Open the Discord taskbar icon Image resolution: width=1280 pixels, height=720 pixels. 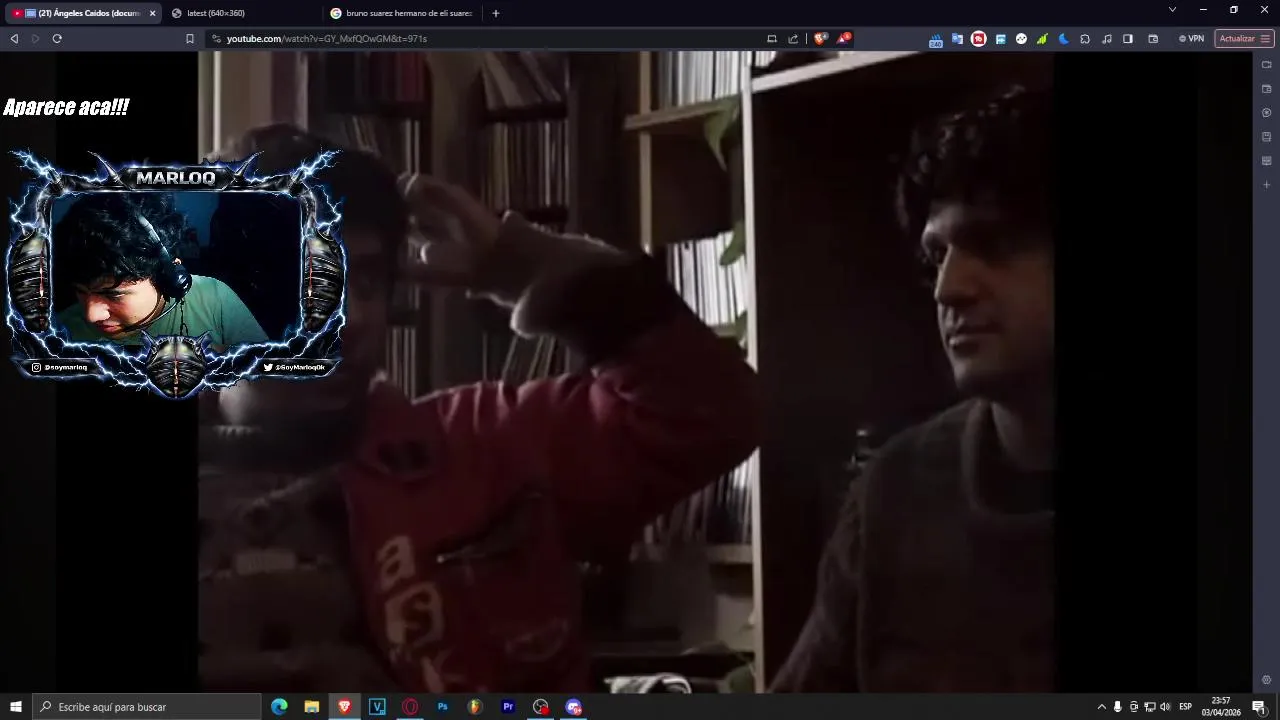pos(574,707)
